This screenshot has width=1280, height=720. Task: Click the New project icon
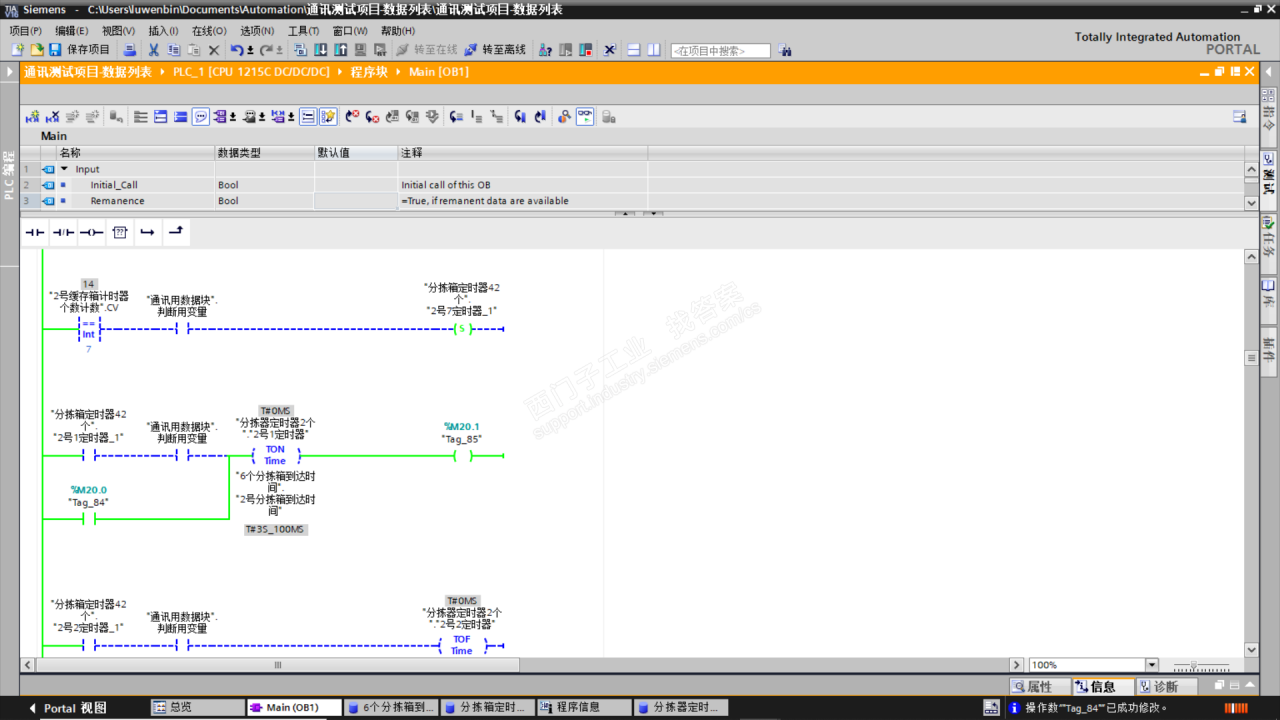point(17,50)
